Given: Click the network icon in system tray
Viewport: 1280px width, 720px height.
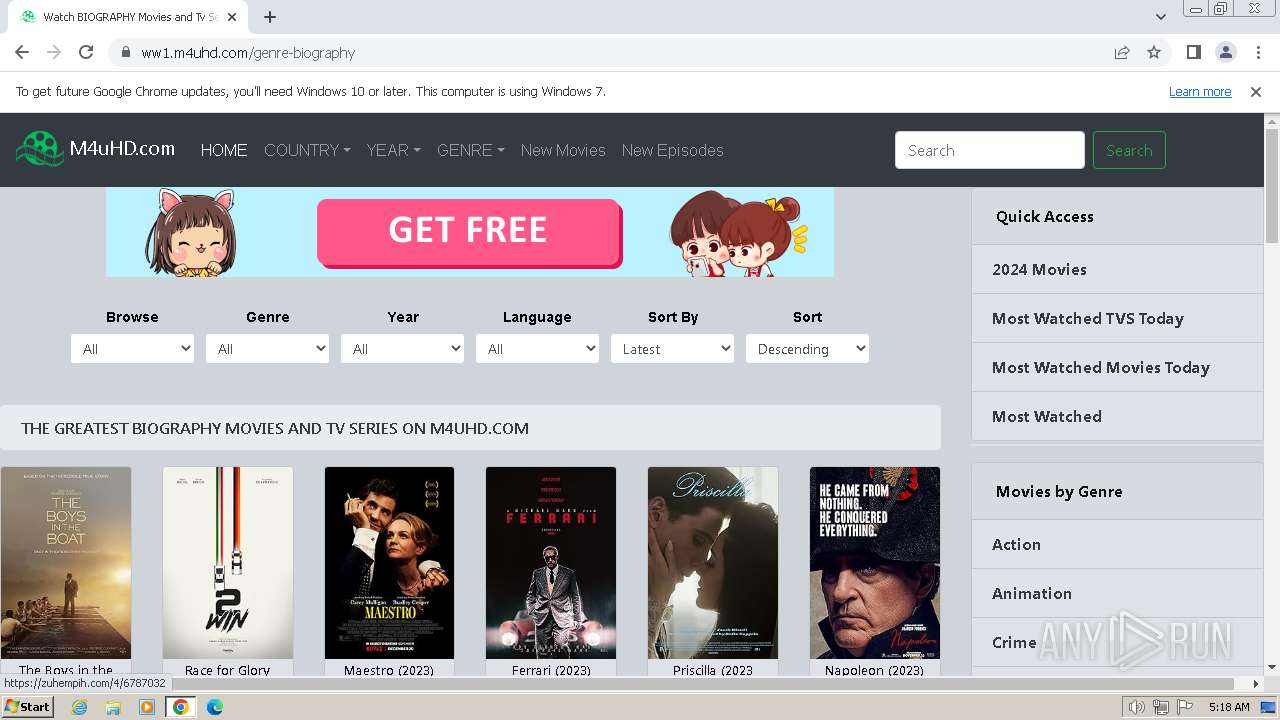Looking at the screenshot, I should coord(1161,707).
